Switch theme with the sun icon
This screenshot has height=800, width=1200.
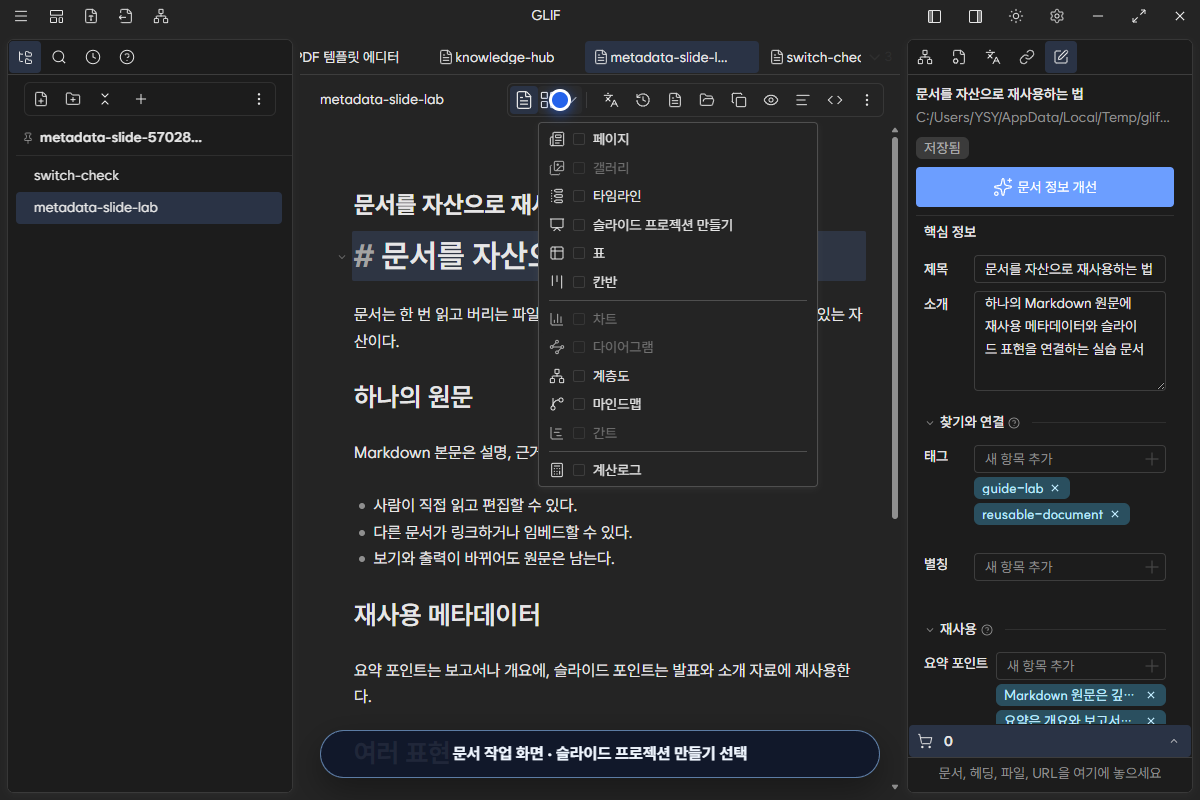pyautogui.click(x=1016, y=16)
